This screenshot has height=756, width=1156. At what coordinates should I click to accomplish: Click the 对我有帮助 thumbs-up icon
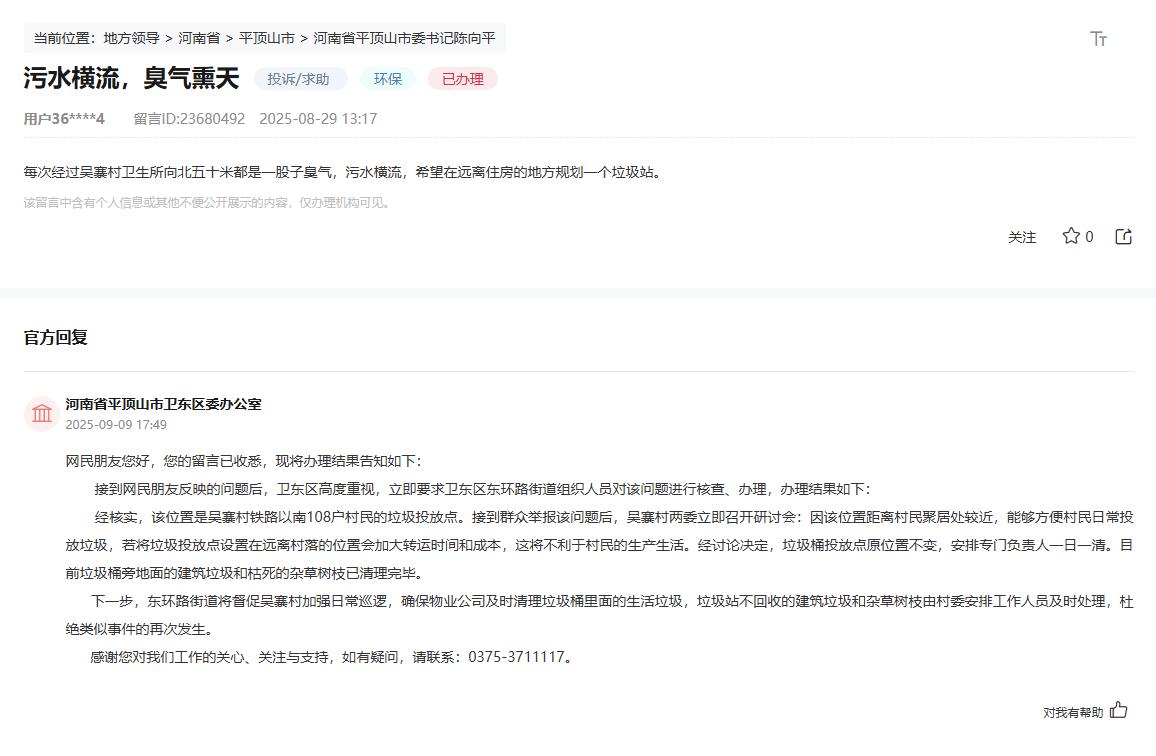tap(1119, 710)
